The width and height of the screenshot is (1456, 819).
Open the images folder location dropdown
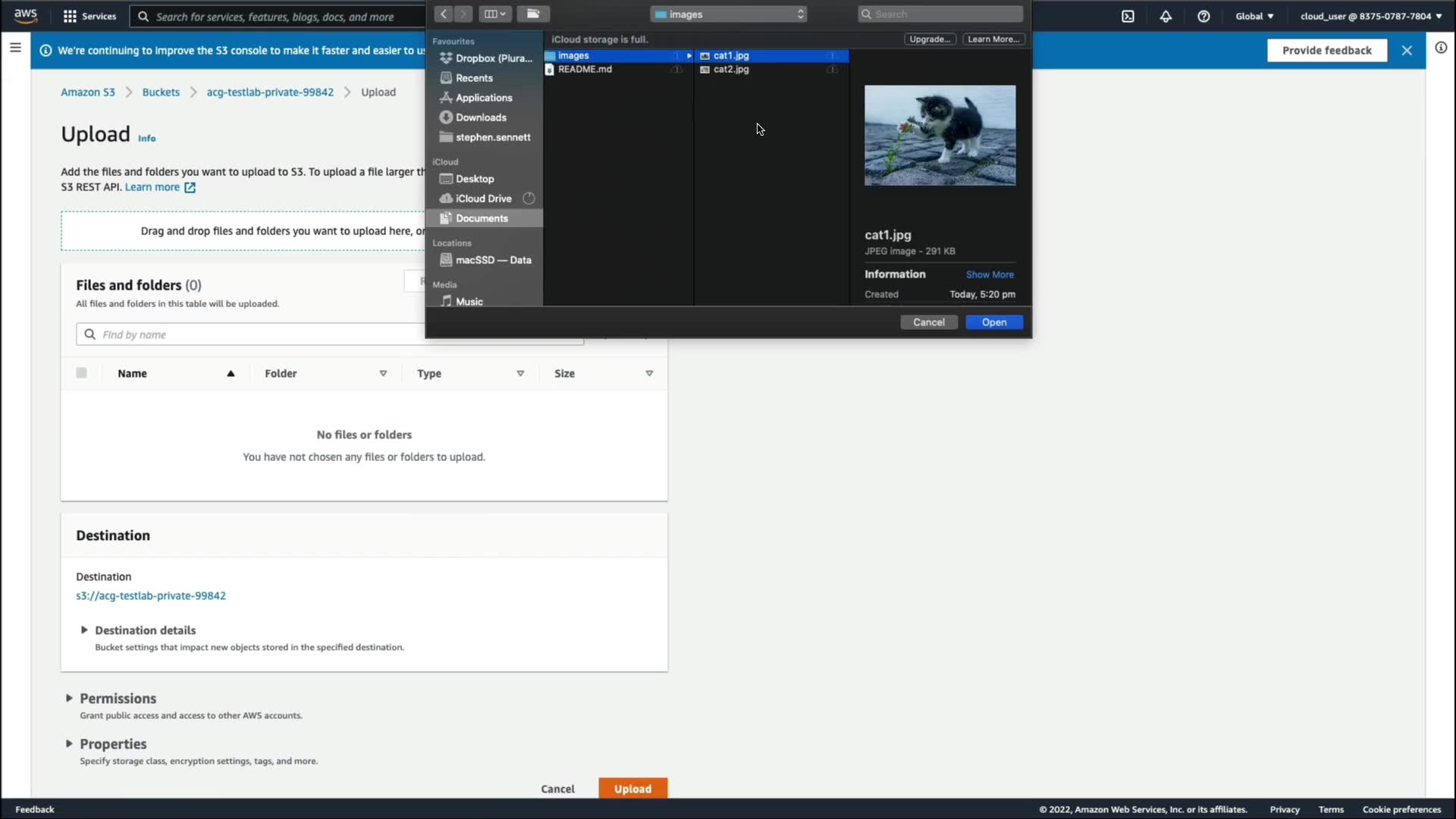(x=728, y=14)
